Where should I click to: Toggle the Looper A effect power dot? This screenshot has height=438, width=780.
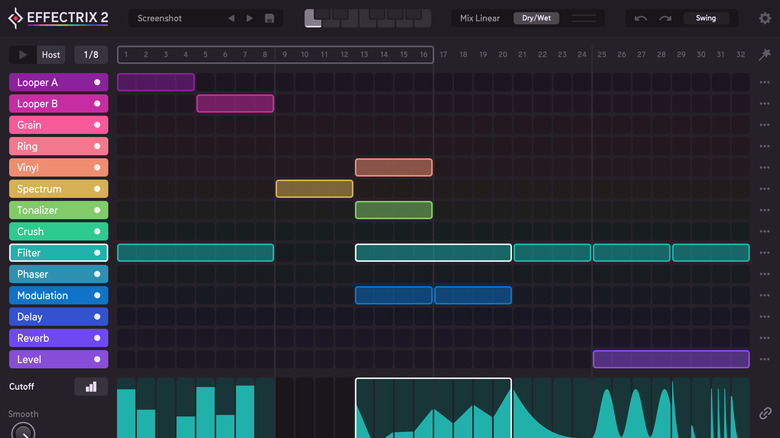pos(97,83)
